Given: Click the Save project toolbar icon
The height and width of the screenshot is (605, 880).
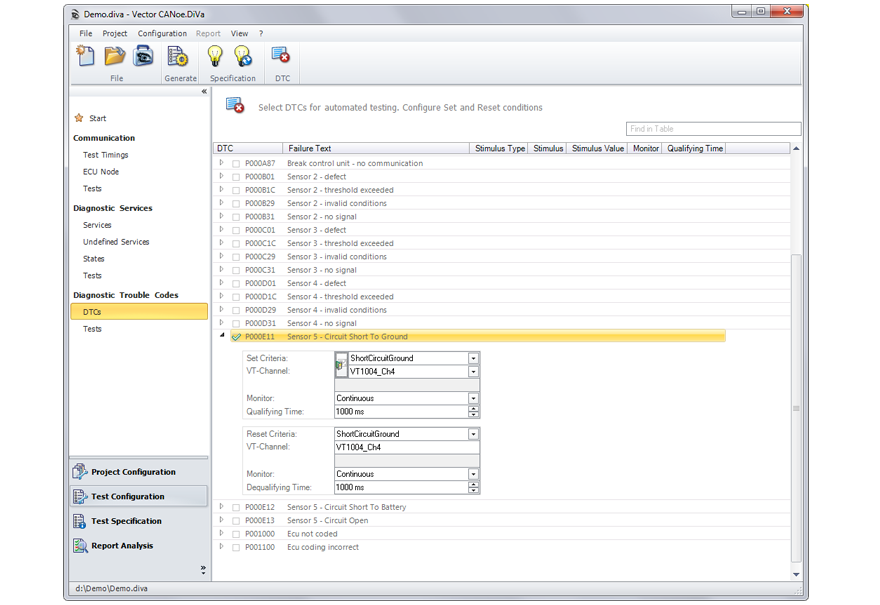Looking at the screenshot, I should [x=143, y=56].
